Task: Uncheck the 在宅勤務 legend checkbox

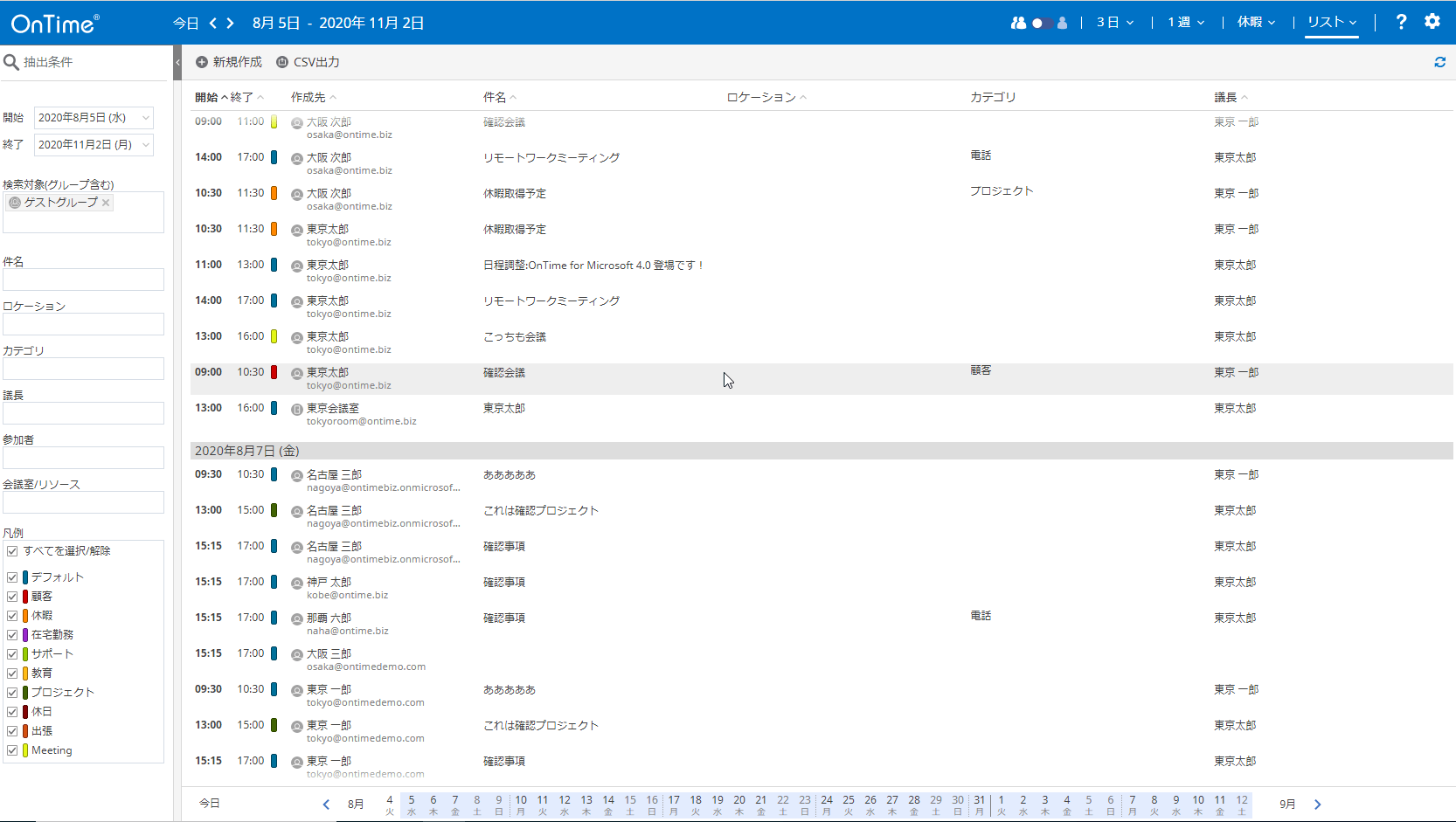Action: pos(12,635)
